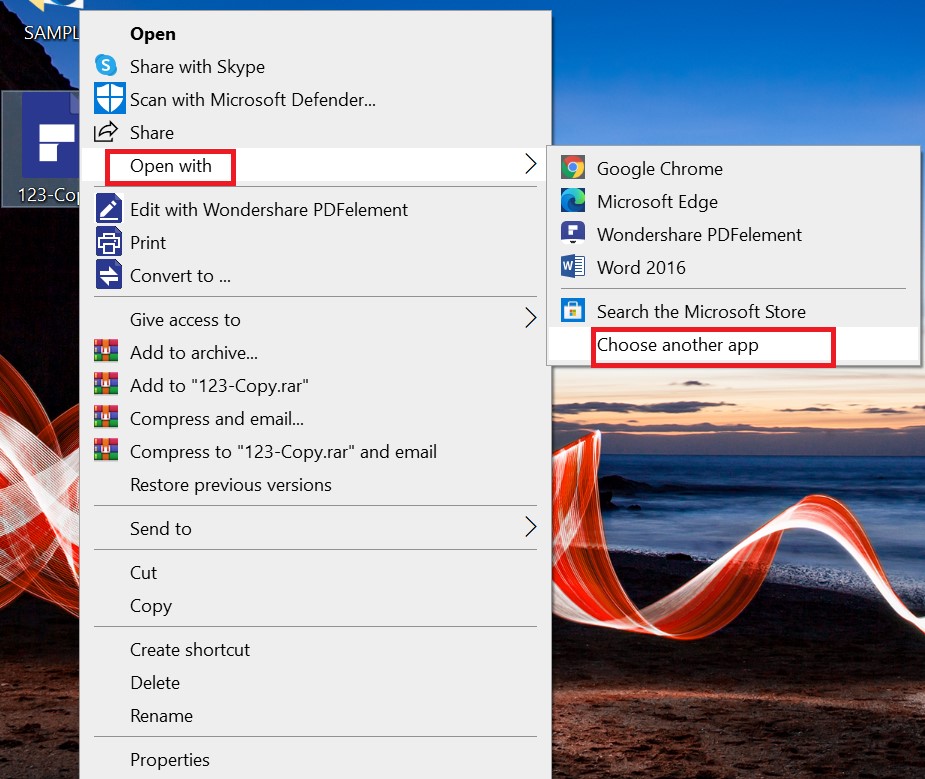Select Choose another app
This screenshot has width=925, height=779.
tap(678, 345)
